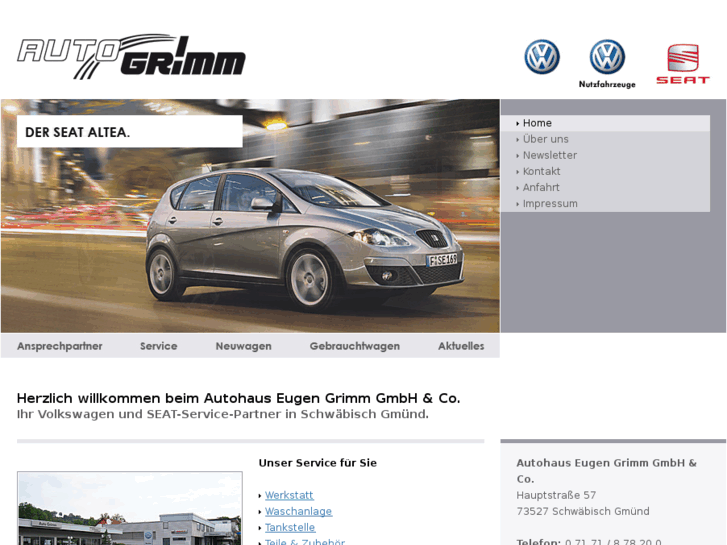Select the Service tab
727x545 pixels.
tap(159, 346)
